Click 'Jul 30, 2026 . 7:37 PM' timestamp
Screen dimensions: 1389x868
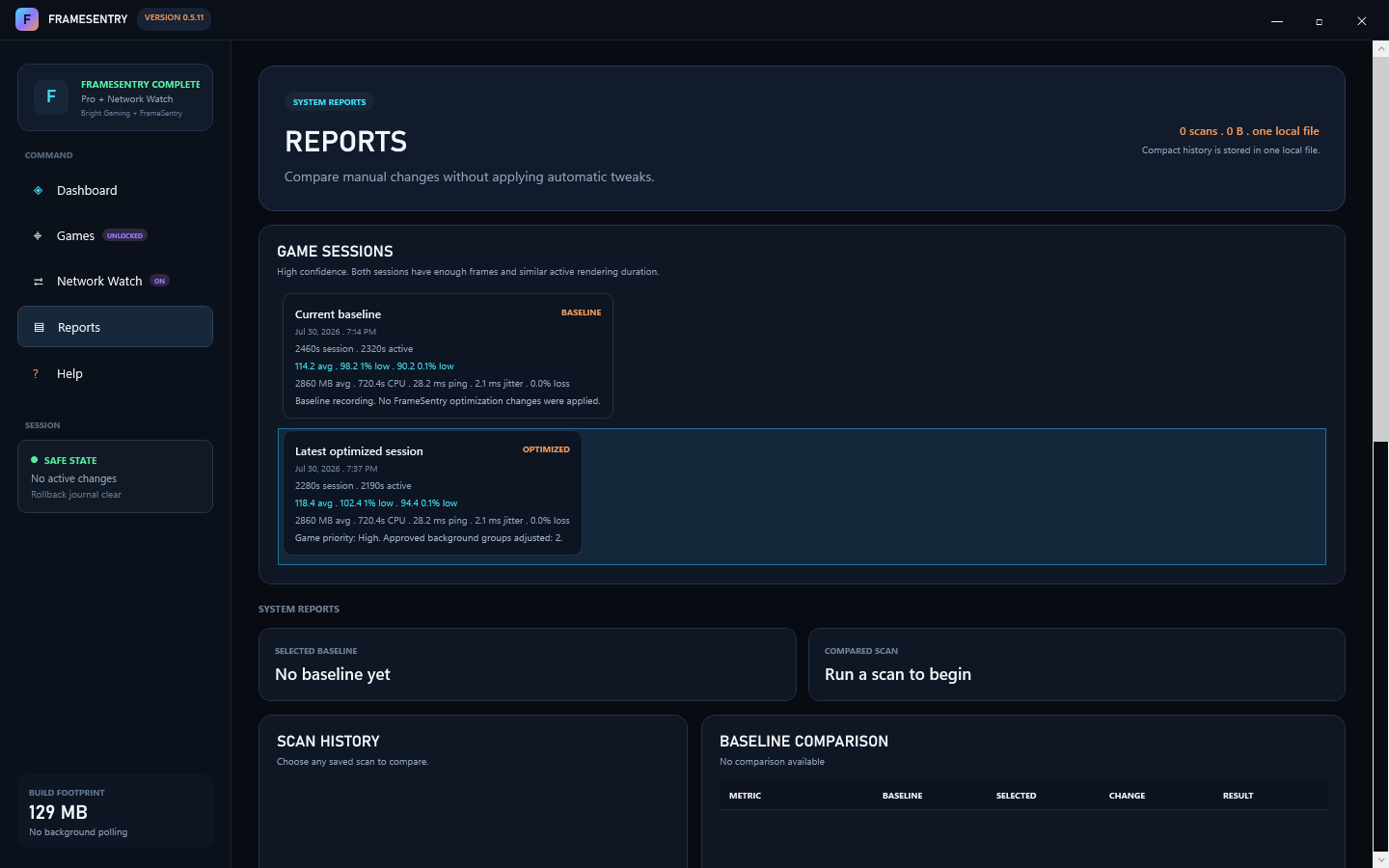[x=336, y=469]
